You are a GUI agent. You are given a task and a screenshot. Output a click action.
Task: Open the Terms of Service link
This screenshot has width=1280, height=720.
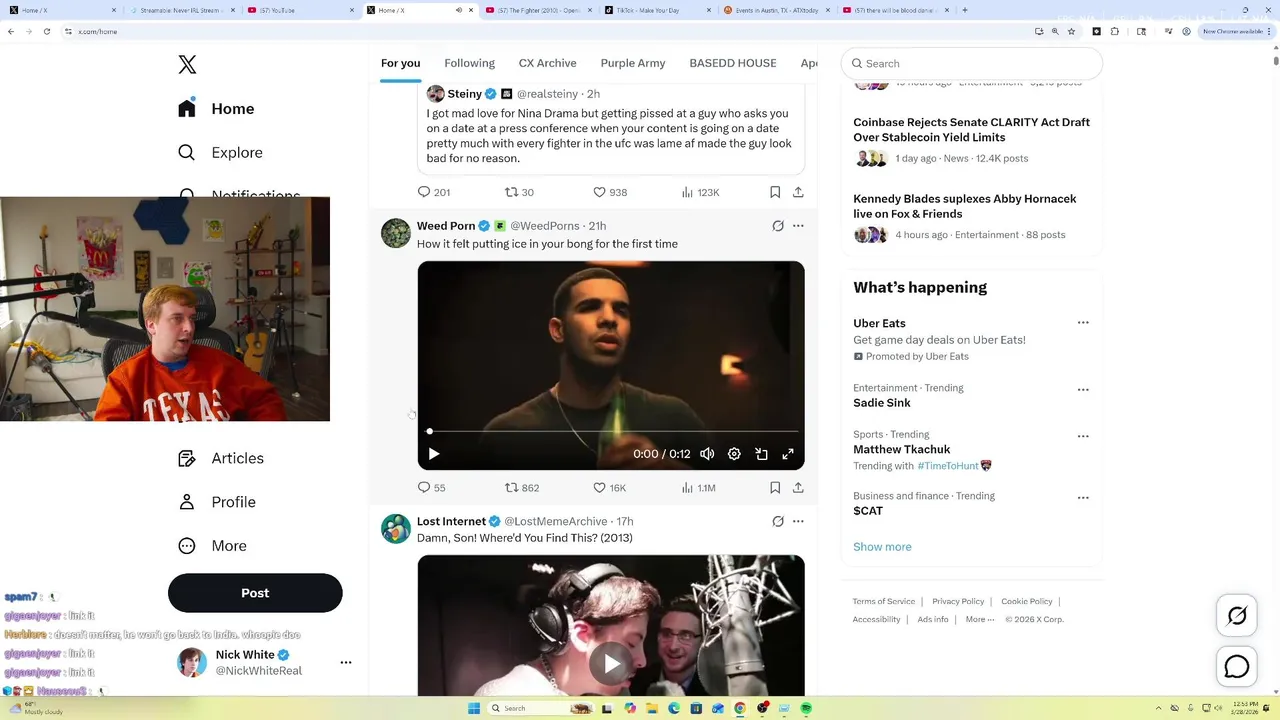click(x=884, y=601)
